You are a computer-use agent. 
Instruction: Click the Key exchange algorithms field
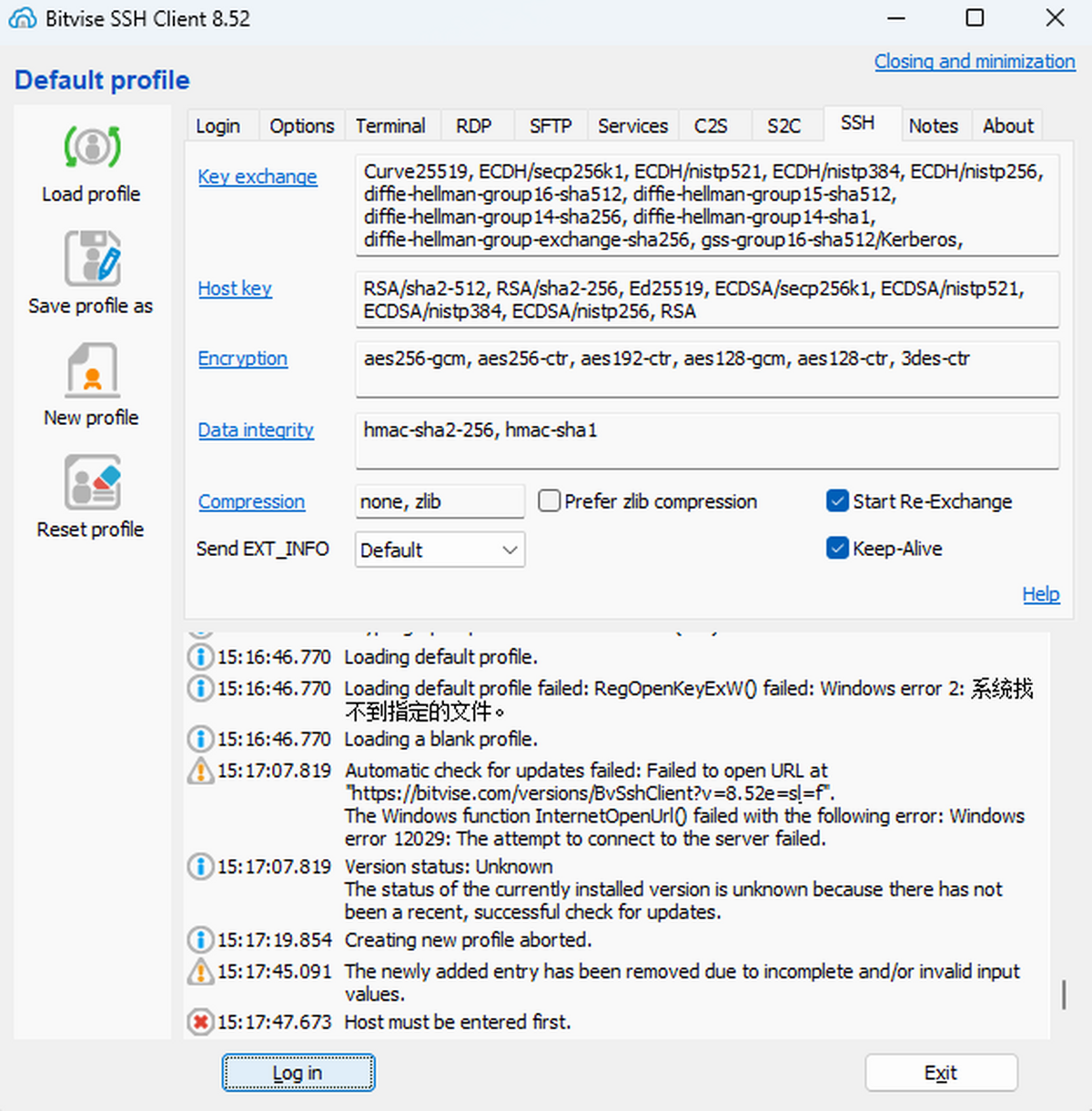point(707,206)
